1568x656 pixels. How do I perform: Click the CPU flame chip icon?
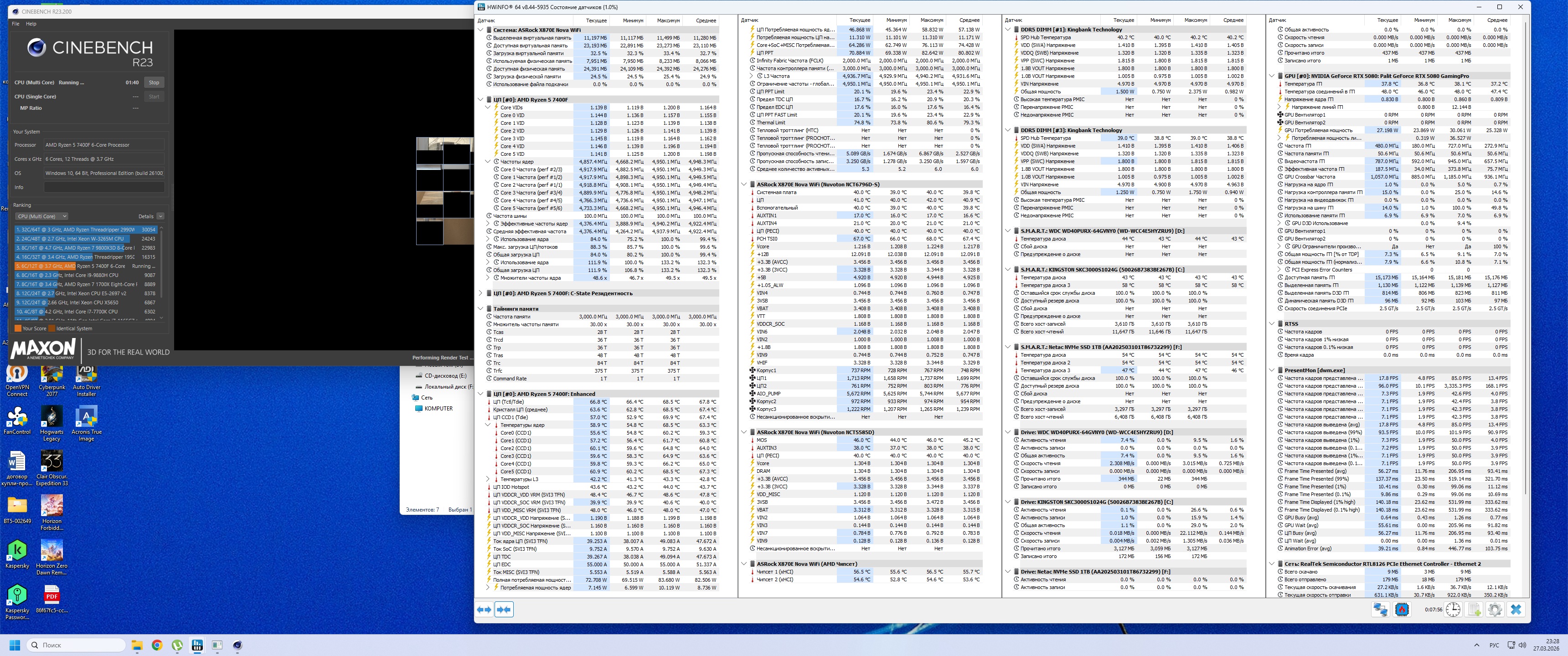click(x=1402, y=609)
